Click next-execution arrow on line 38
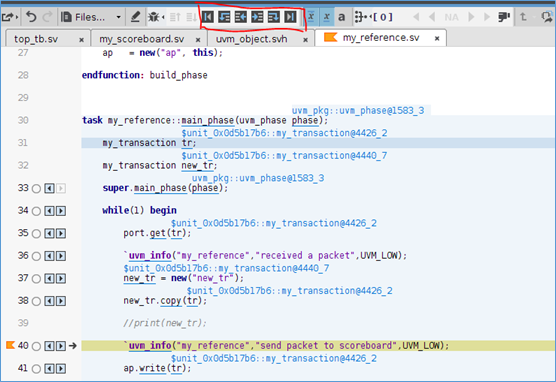Viewport: 556px width, 382px height. coord(61,301)
